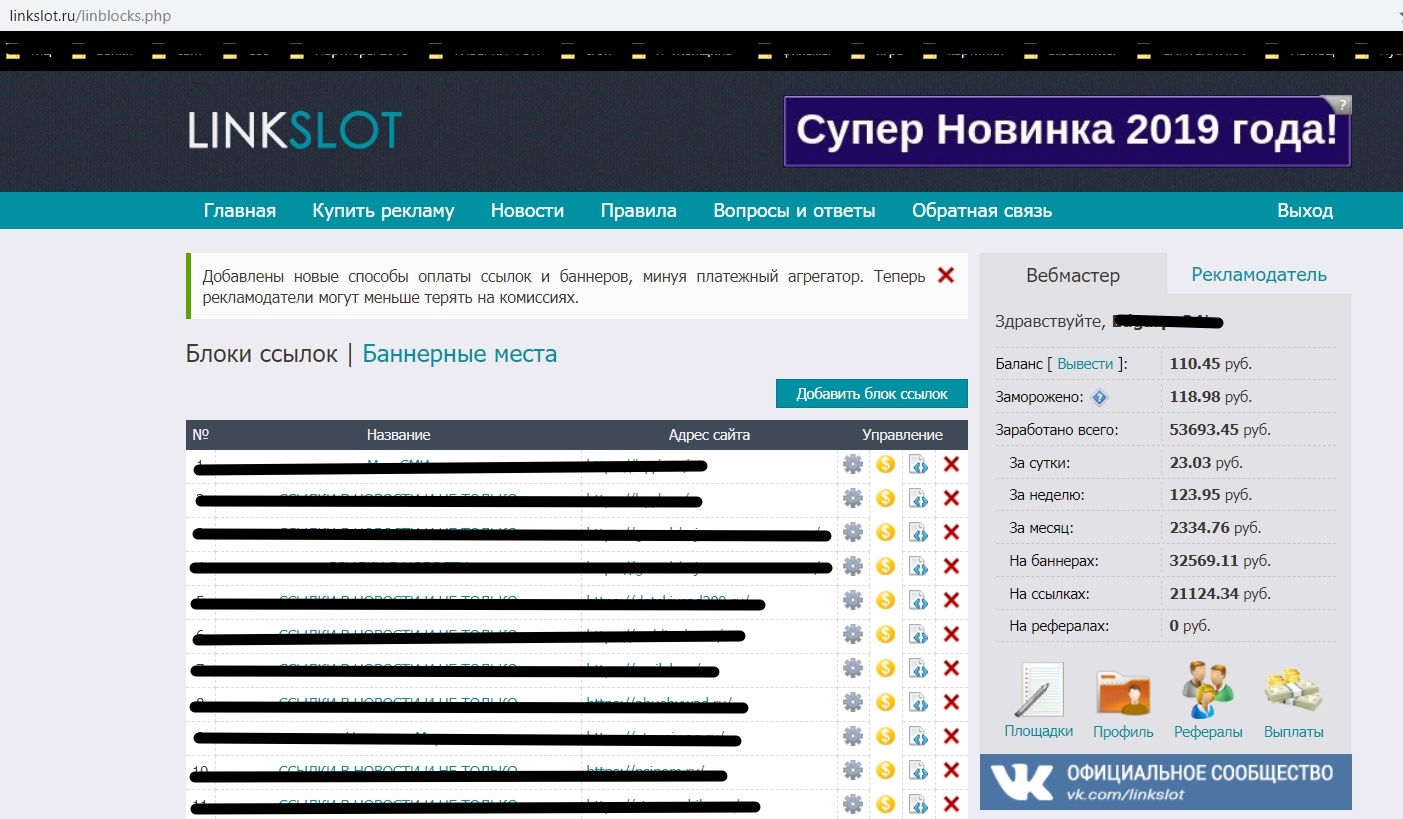Click the gold coin icon in row 10

click(x=885, y=770)
